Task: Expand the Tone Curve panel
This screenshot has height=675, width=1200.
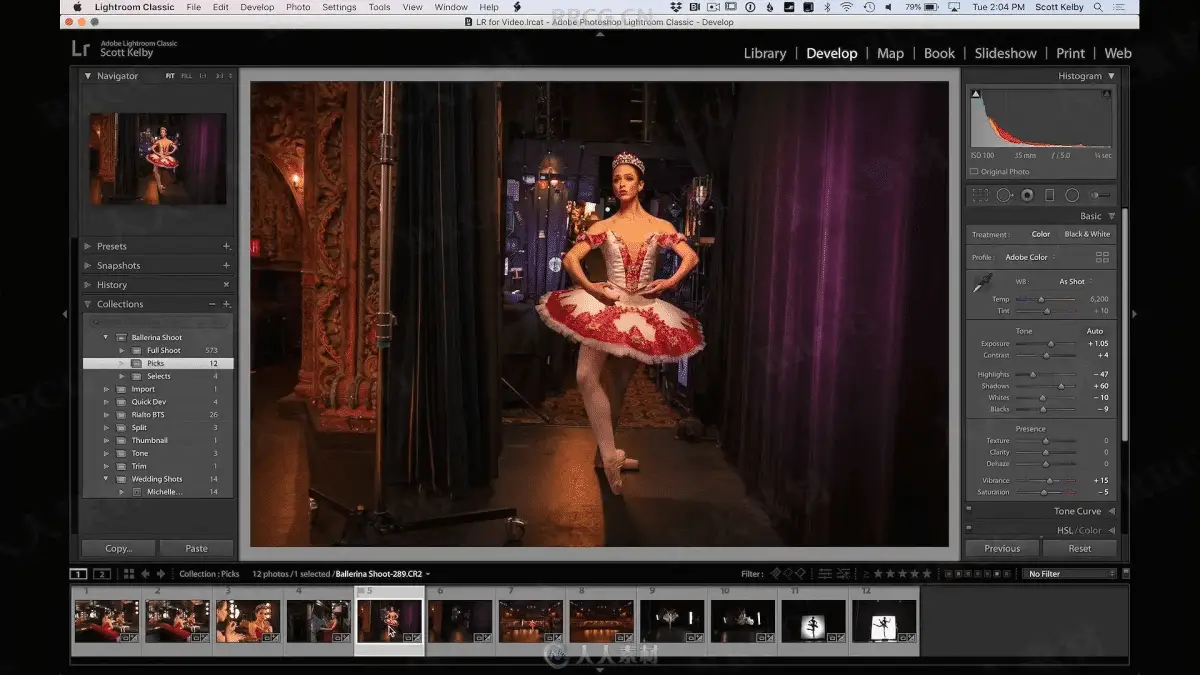Action: 1077,511
